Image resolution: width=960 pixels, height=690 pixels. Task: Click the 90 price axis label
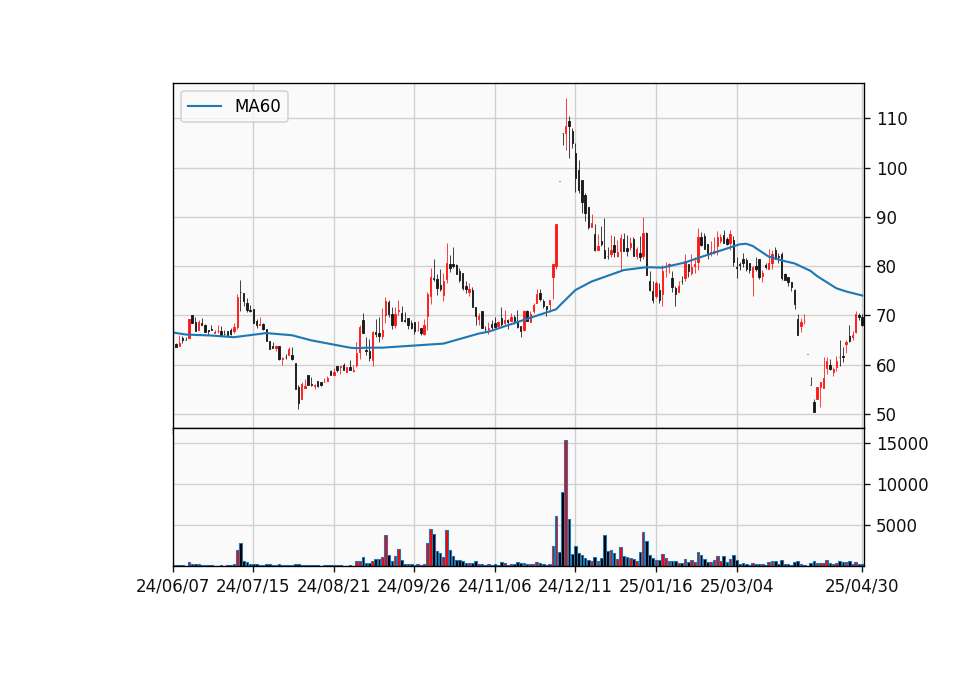(x=887, y=218)
